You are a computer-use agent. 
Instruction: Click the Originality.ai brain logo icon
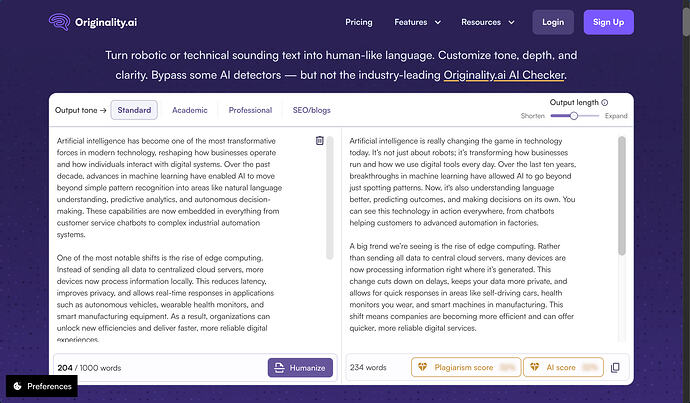(59, 22)
